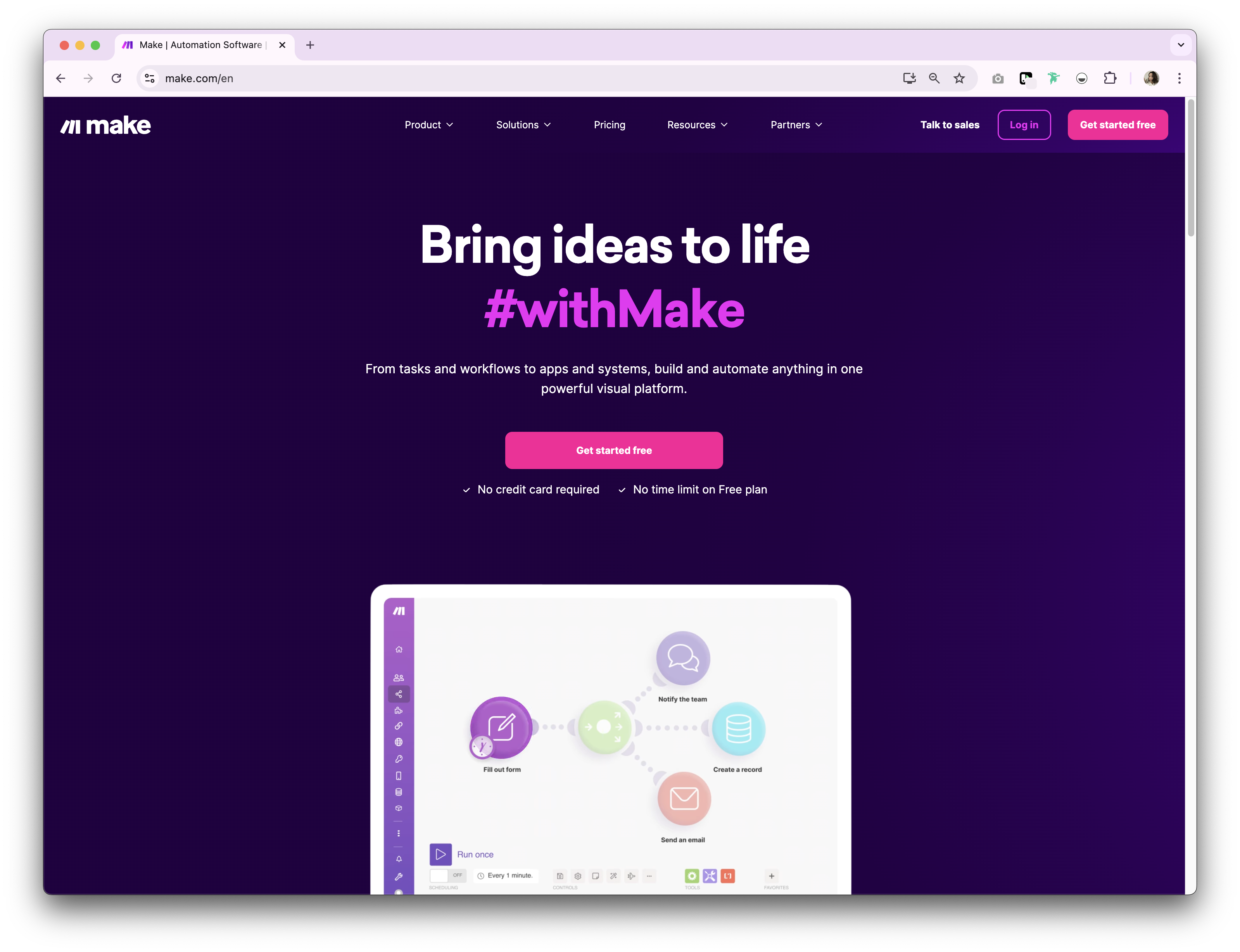This screenshot has height=952, width=1240.
Task: Reload the page
Action: (x=116, y=78)
